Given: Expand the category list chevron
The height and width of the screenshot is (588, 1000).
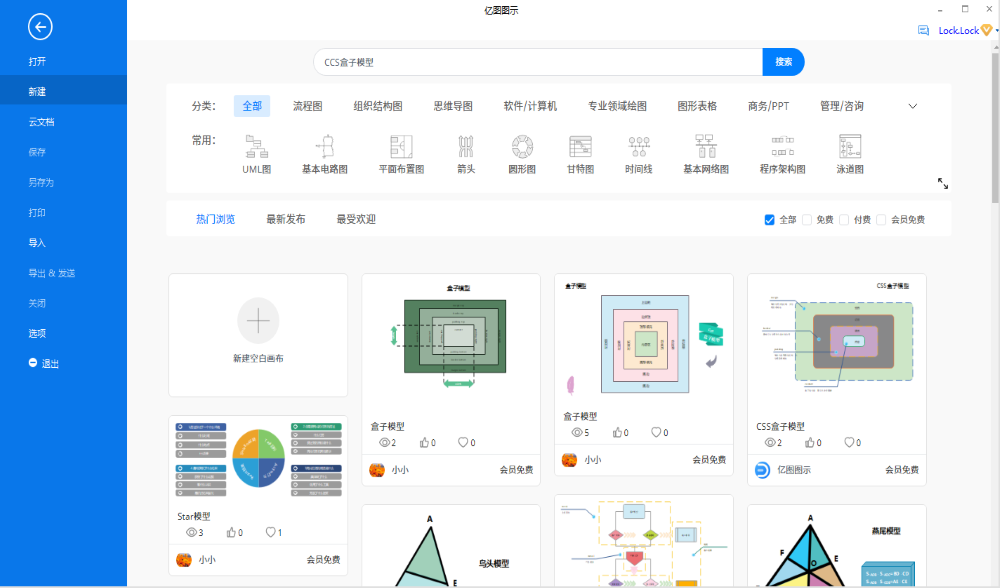Looking at the screenshot, I should pyautogui.click(x=912, y=106).
